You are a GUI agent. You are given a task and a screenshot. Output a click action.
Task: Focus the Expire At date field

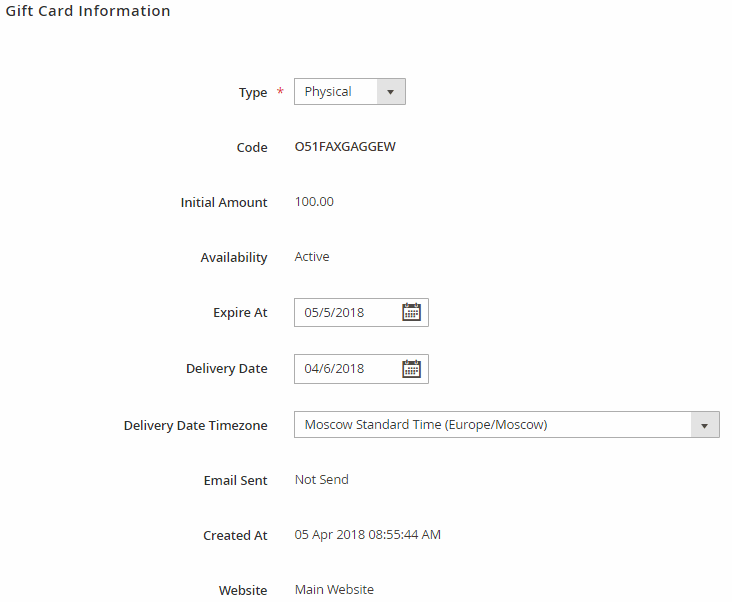(x=361, y=313)
